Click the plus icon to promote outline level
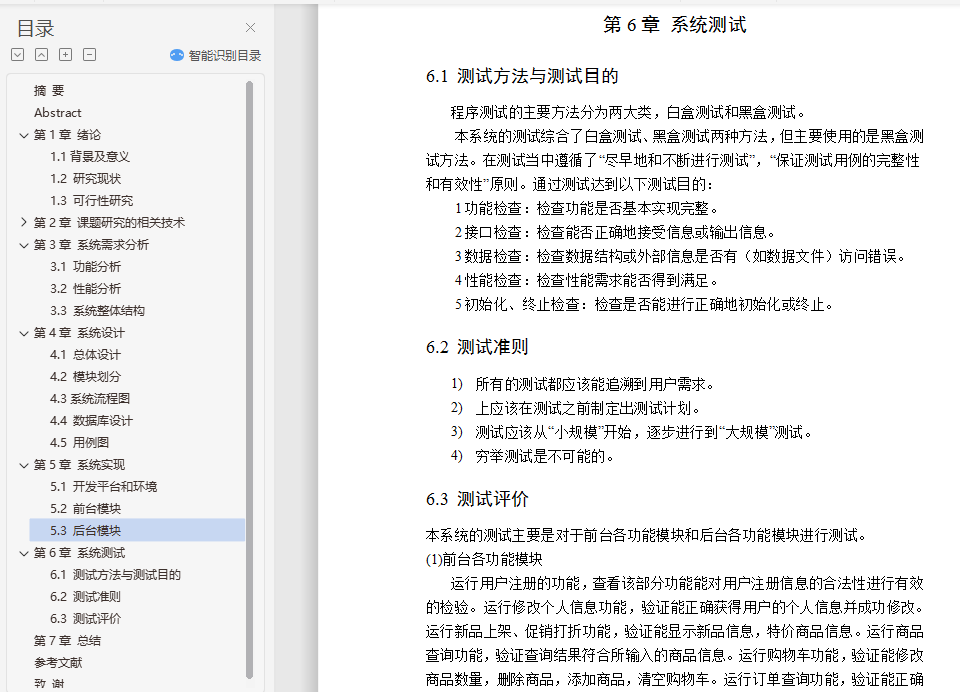The height and width of the screenshot is (692, 960). tap(66, 55)
